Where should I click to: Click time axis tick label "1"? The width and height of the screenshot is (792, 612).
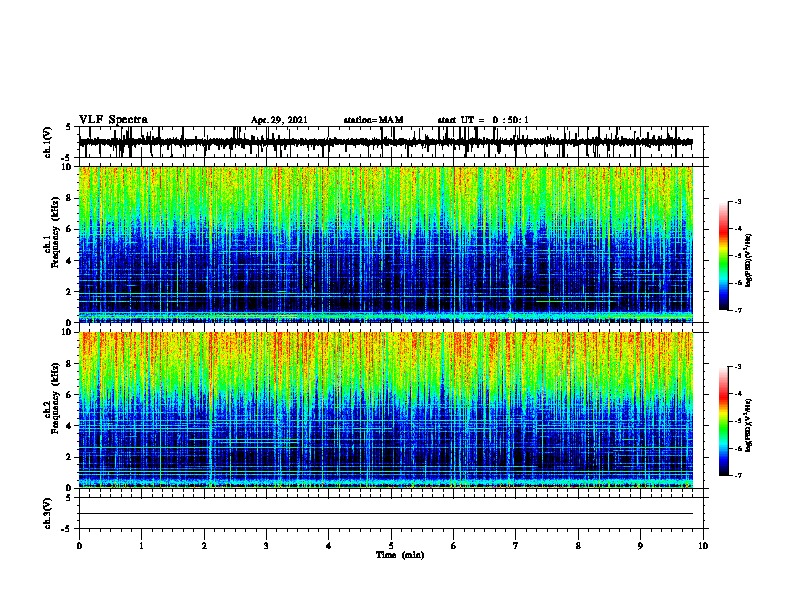(141, 546)
